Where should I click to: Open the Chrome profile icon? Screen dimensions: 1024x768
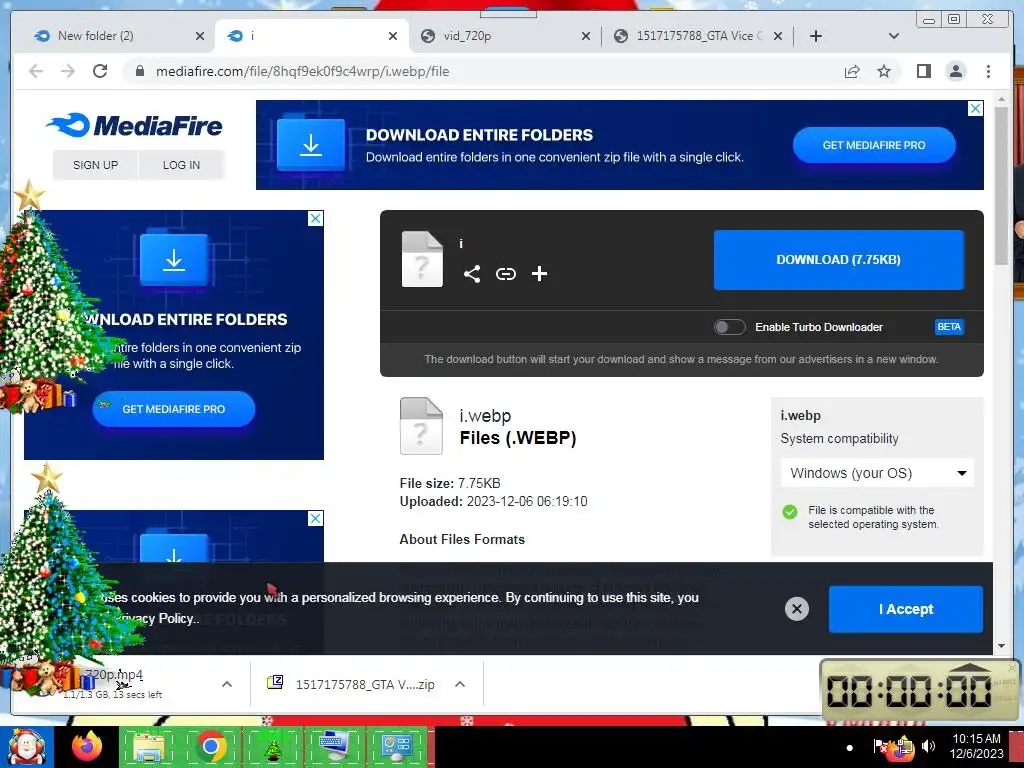[955, 71]
